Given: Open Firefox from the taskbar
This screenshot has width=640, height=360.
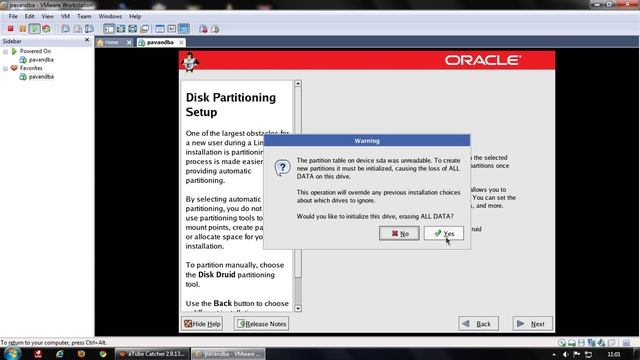Looking at the screenshot, I should point(81,353).
